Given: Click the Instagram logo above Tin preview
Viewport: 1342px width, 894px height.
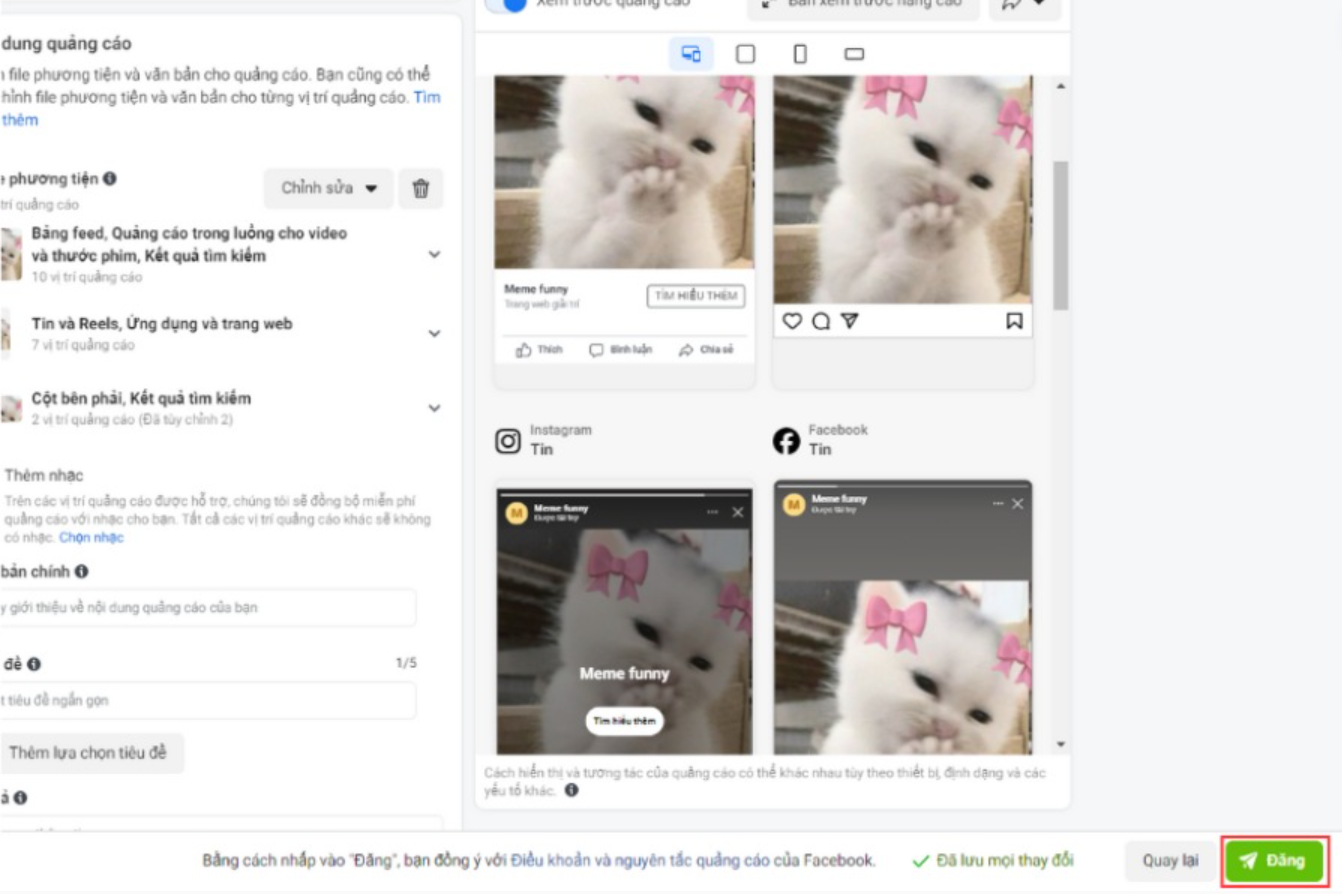Looking at the screenshot, I should (508, 440).
